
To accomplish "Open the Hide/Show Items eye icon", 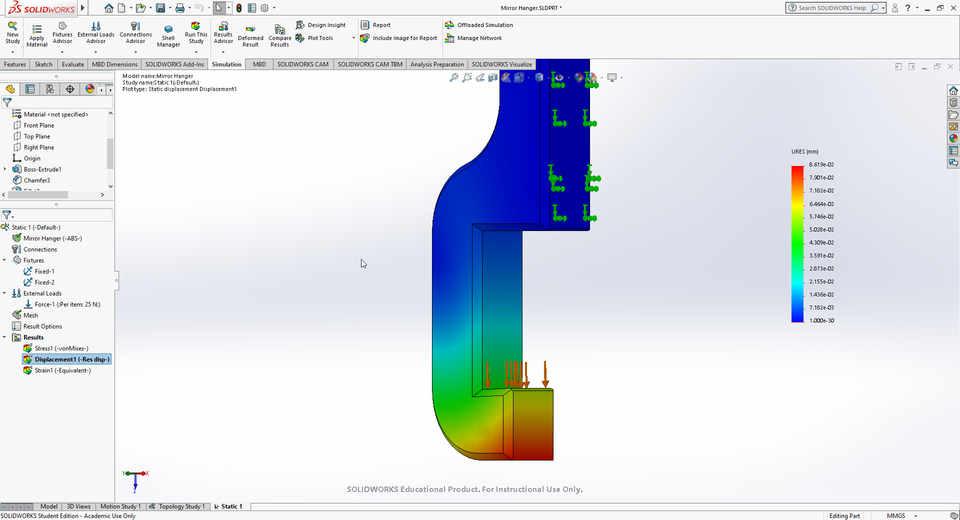I will [x=558, y=78].
